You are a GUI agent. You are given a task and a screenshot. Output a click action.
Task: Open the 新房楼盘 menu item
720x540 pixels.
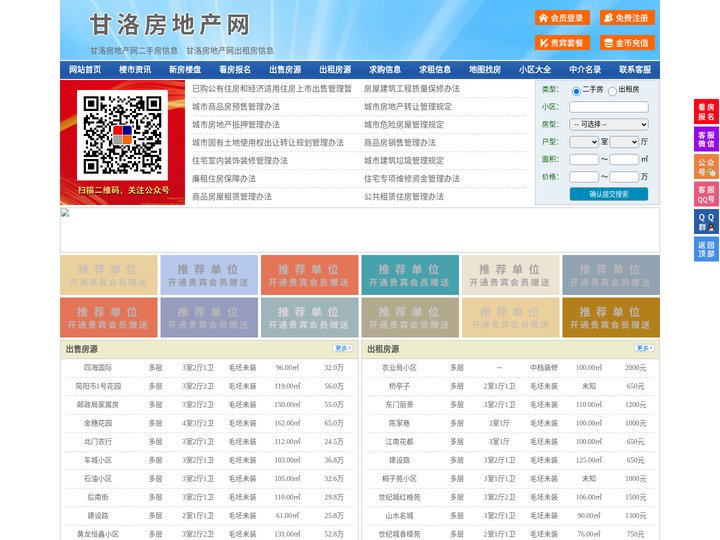tap(185, 70)
